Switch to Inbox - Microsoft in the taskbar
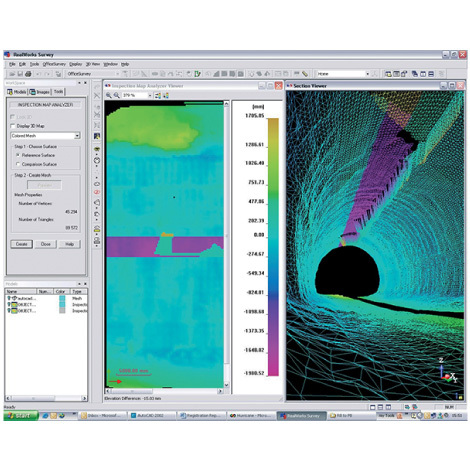This screenshot has height=470, width=470. coord(103,416)
